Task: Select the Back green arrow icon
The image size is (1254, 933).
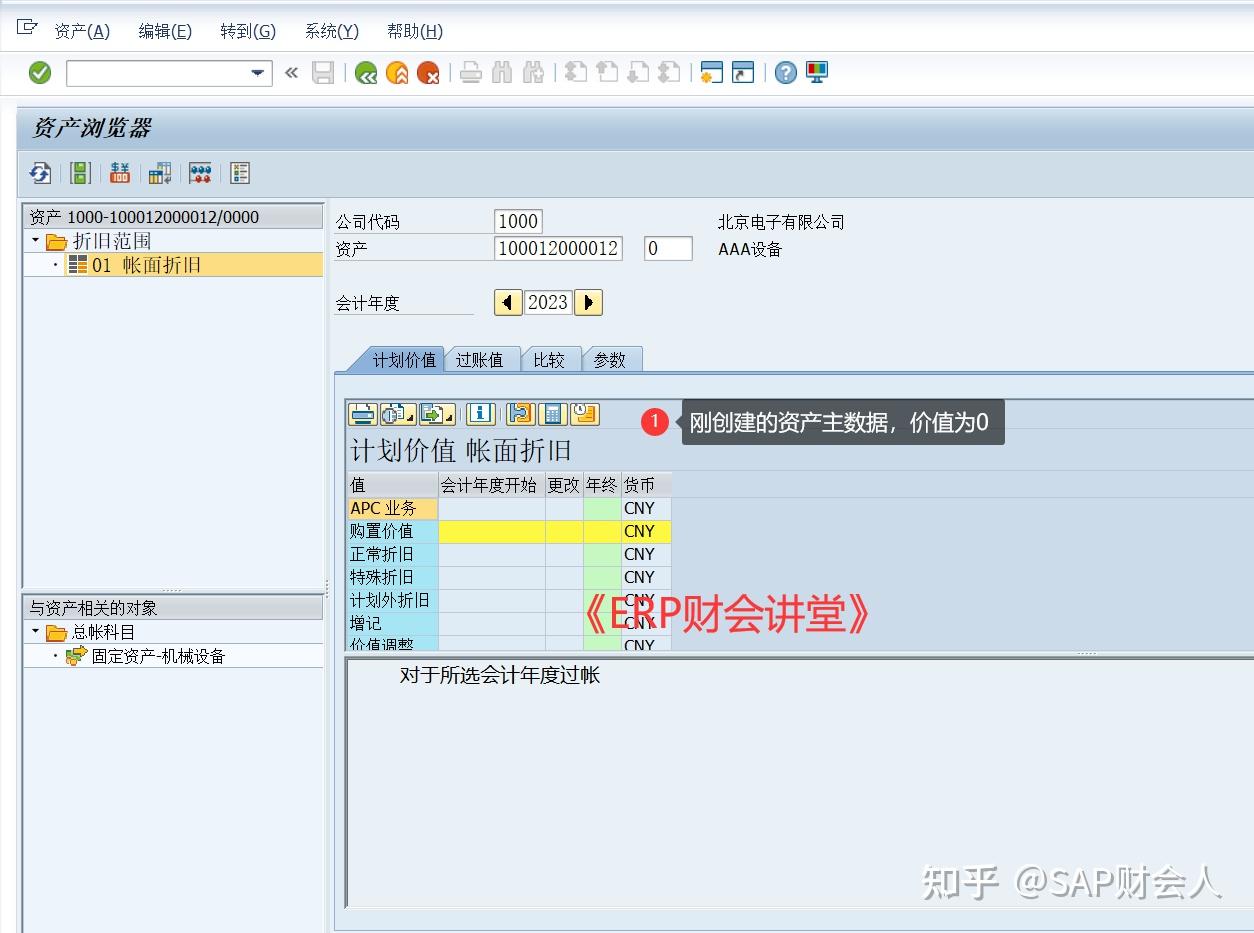Action: point(365,72)
